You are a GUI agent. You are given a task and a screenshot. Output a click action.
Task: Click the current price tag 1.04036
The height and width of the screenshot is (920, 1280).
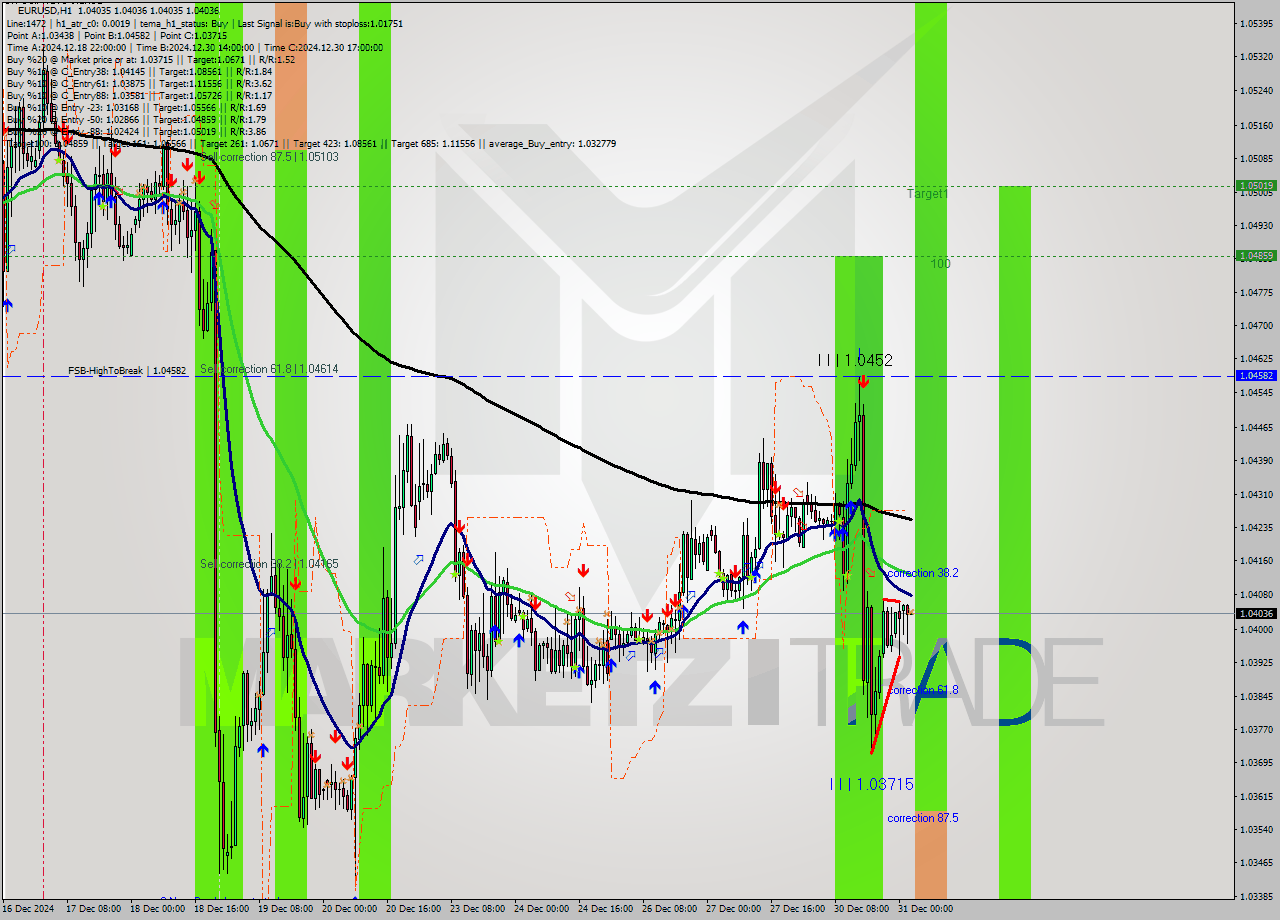(1256, 613)
